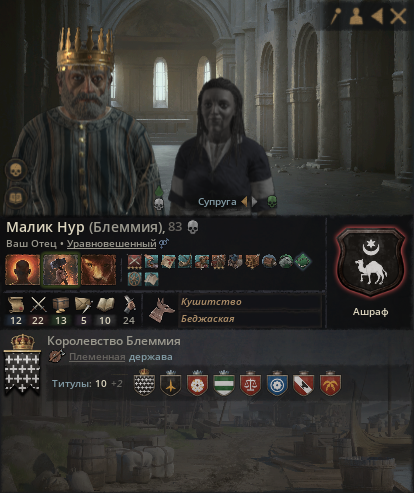This screenshot has height=493, width=414.
Task: Show previous spouse with left arrow
Action: pyautogui.click(x=244, y=202)
